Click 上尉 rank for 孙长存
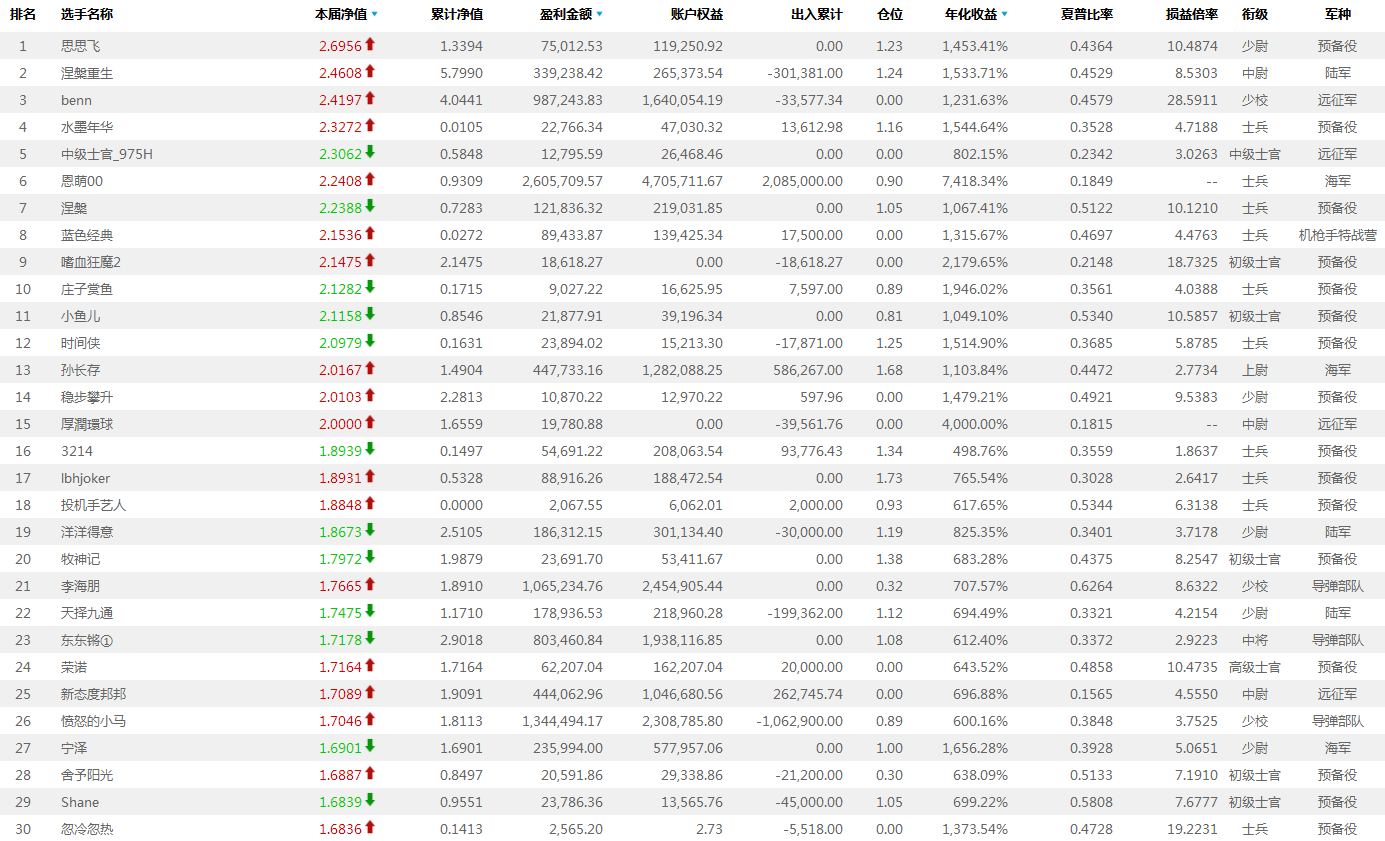The width and height of the screenshot is (1385, 841). click(1254, 370)
